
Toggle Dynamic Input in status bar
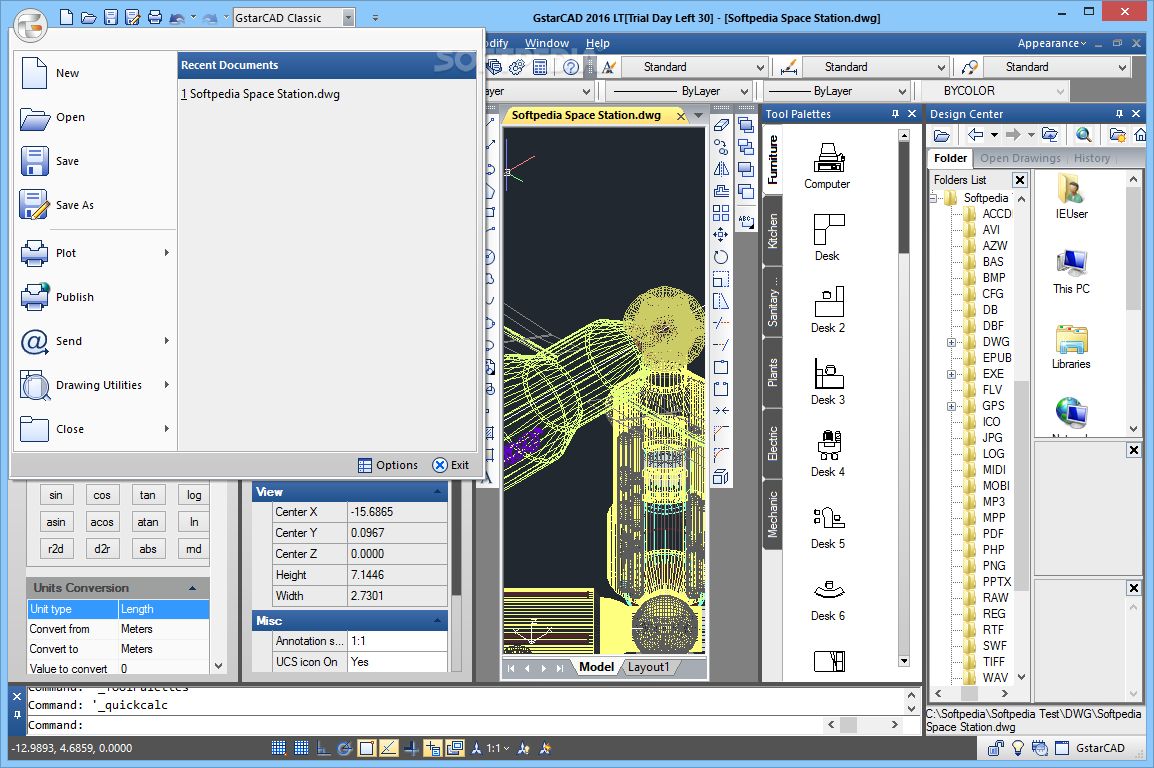pyautogui.click(x=433, y=748)
